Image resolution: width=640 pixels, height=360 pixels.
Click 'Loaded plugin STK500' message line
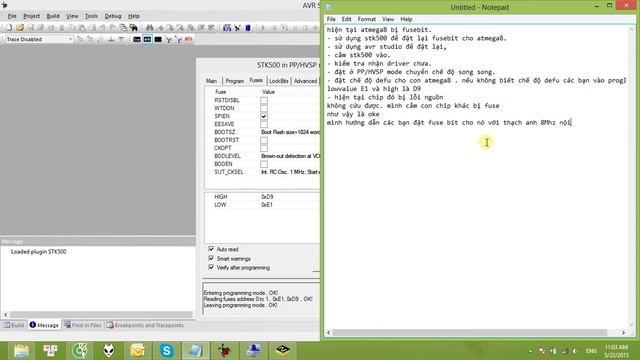[38, 252]
